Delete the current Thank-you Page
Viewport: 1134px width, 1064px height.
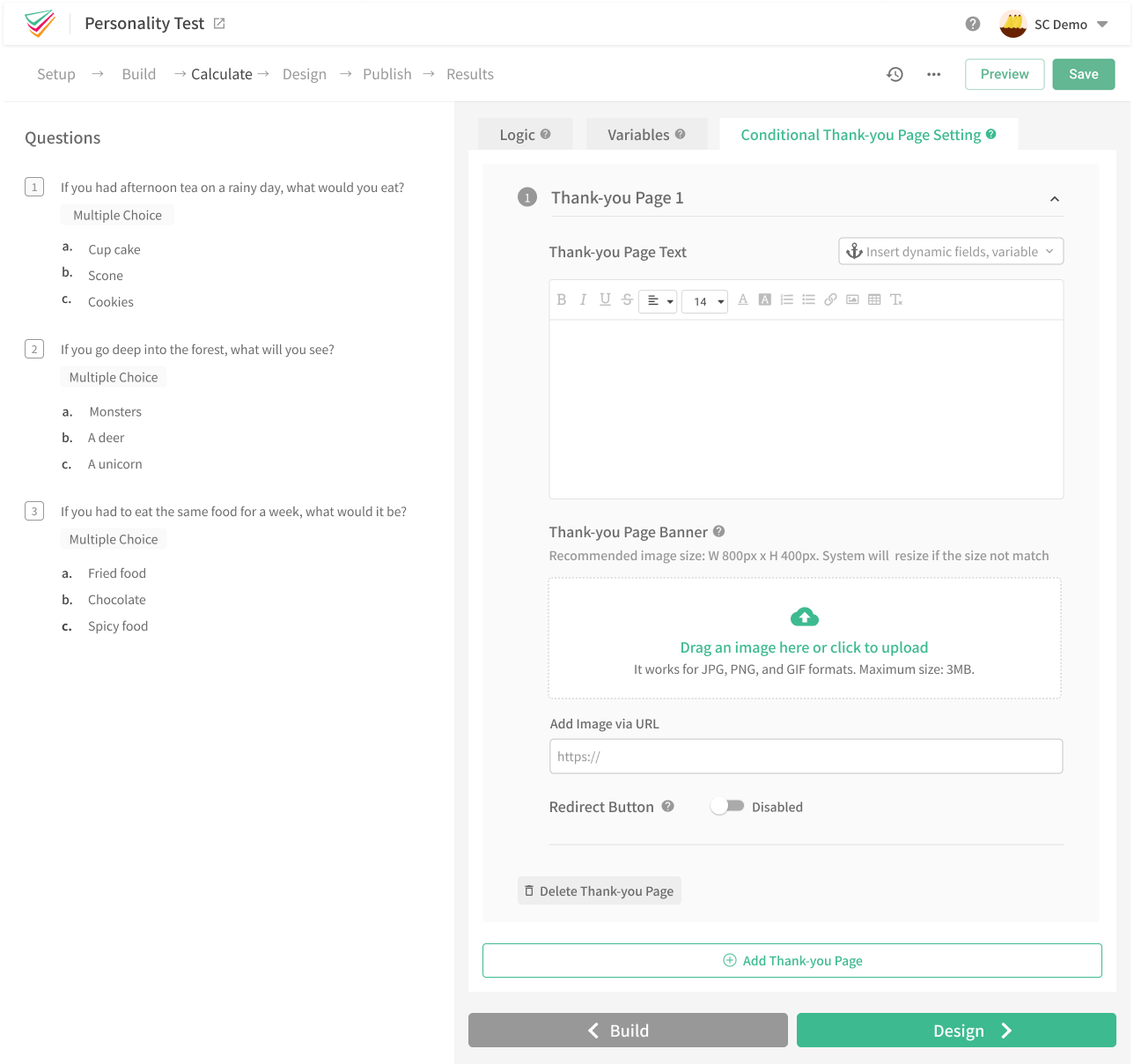click(599, 890)
